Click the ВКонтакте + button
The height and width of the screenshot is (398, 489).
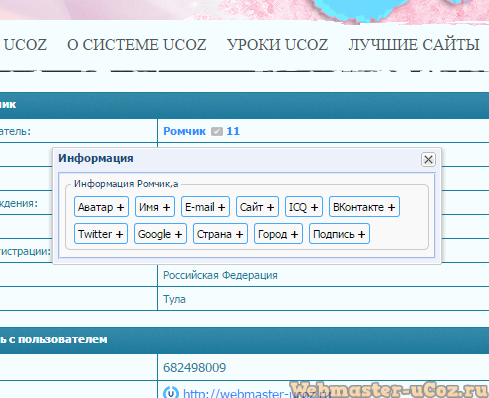coord(364,207)
